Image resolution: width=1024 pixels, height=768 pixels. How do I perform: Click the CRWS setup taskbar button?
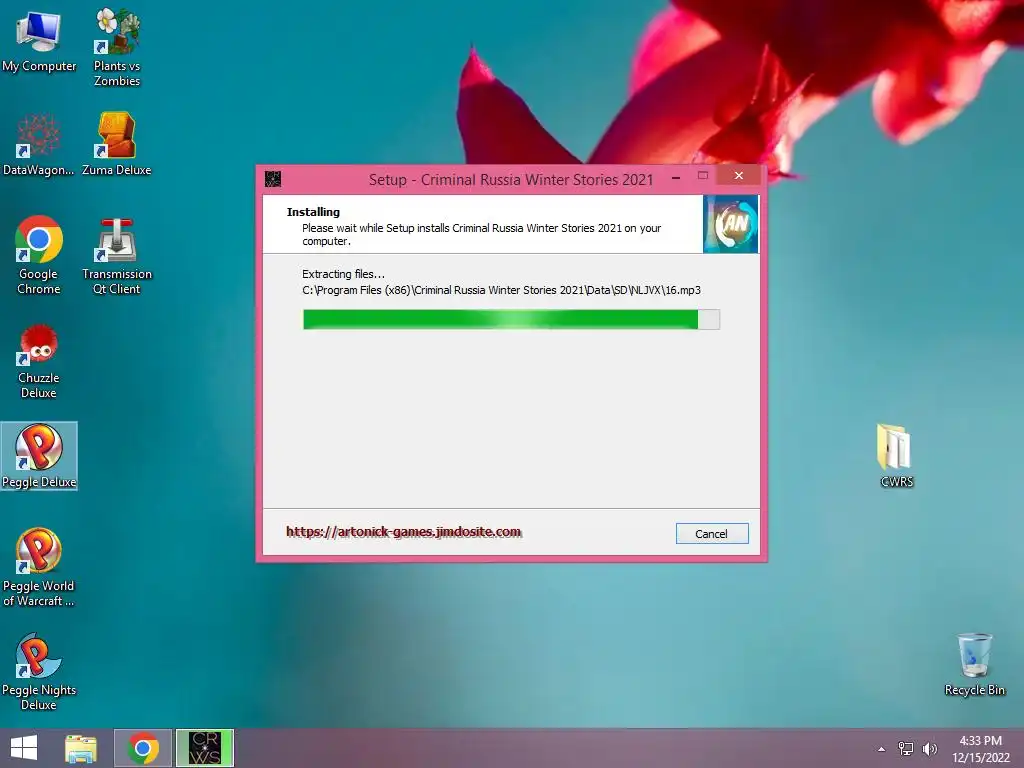coord(204,748)
